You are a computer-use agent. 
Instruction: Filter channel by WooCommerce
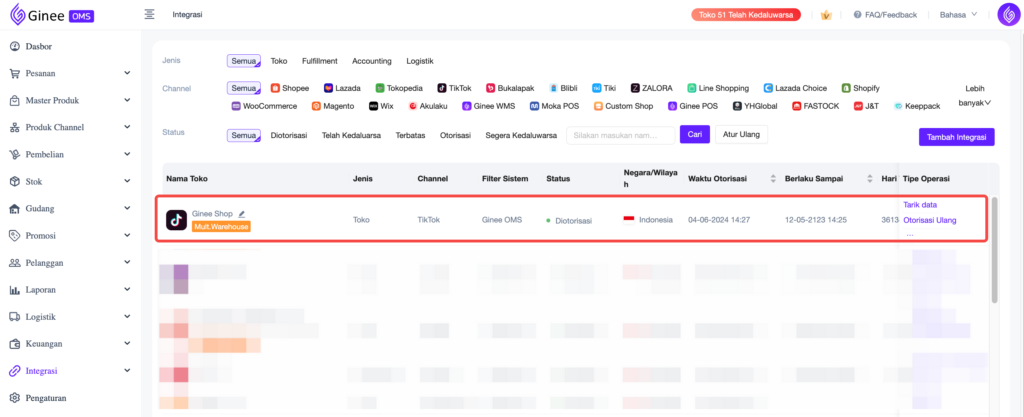(x=264, y=106)
